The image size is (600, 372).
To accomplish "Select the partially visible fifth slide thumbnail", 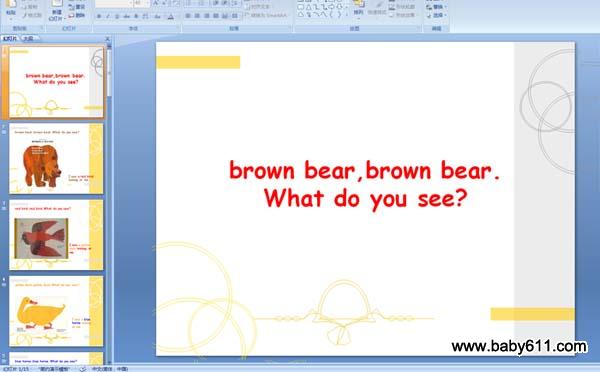I will tap(56, 358).
